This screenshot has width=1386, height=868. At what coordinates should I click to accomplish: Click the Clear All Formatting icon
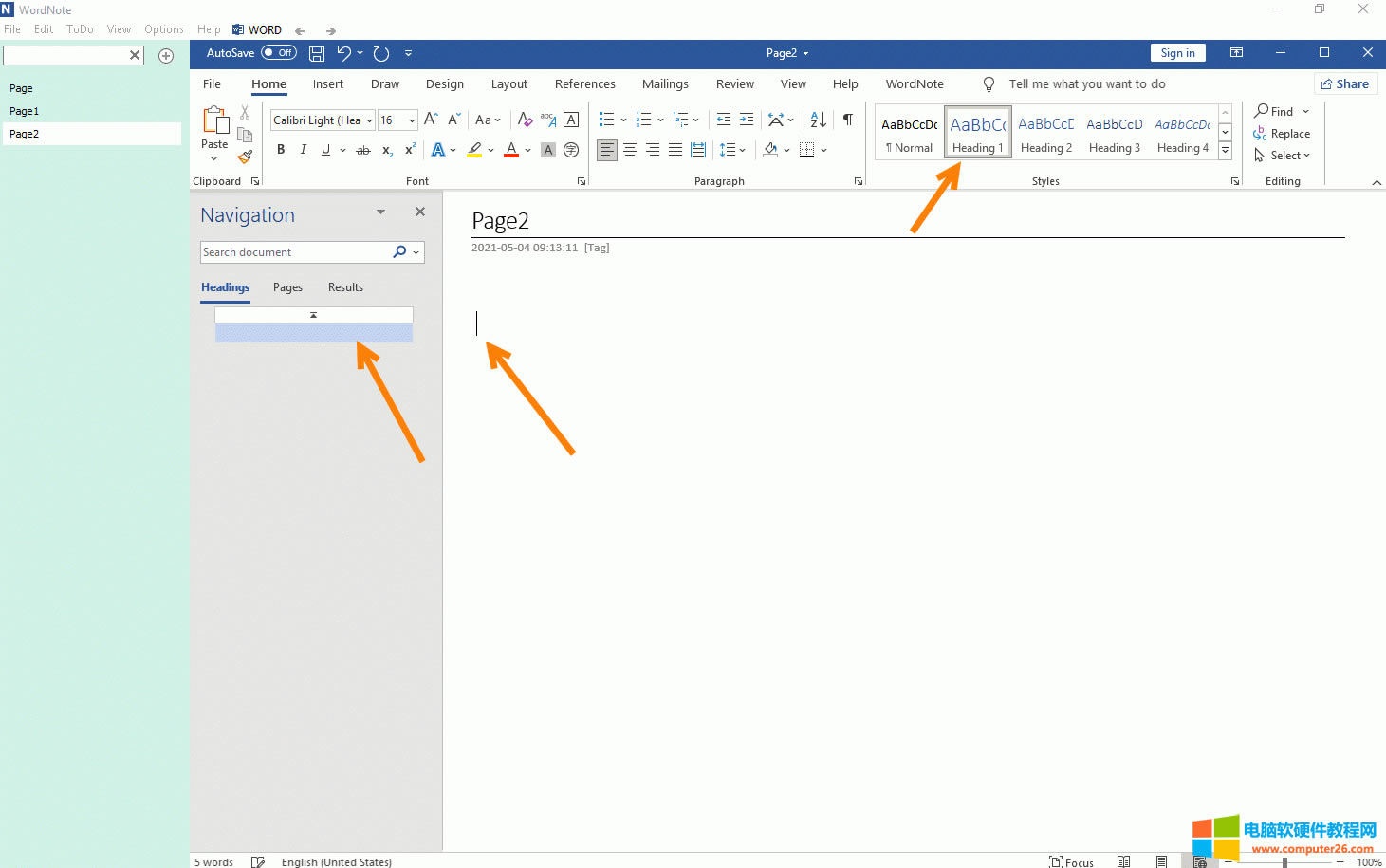click(525, 120)
